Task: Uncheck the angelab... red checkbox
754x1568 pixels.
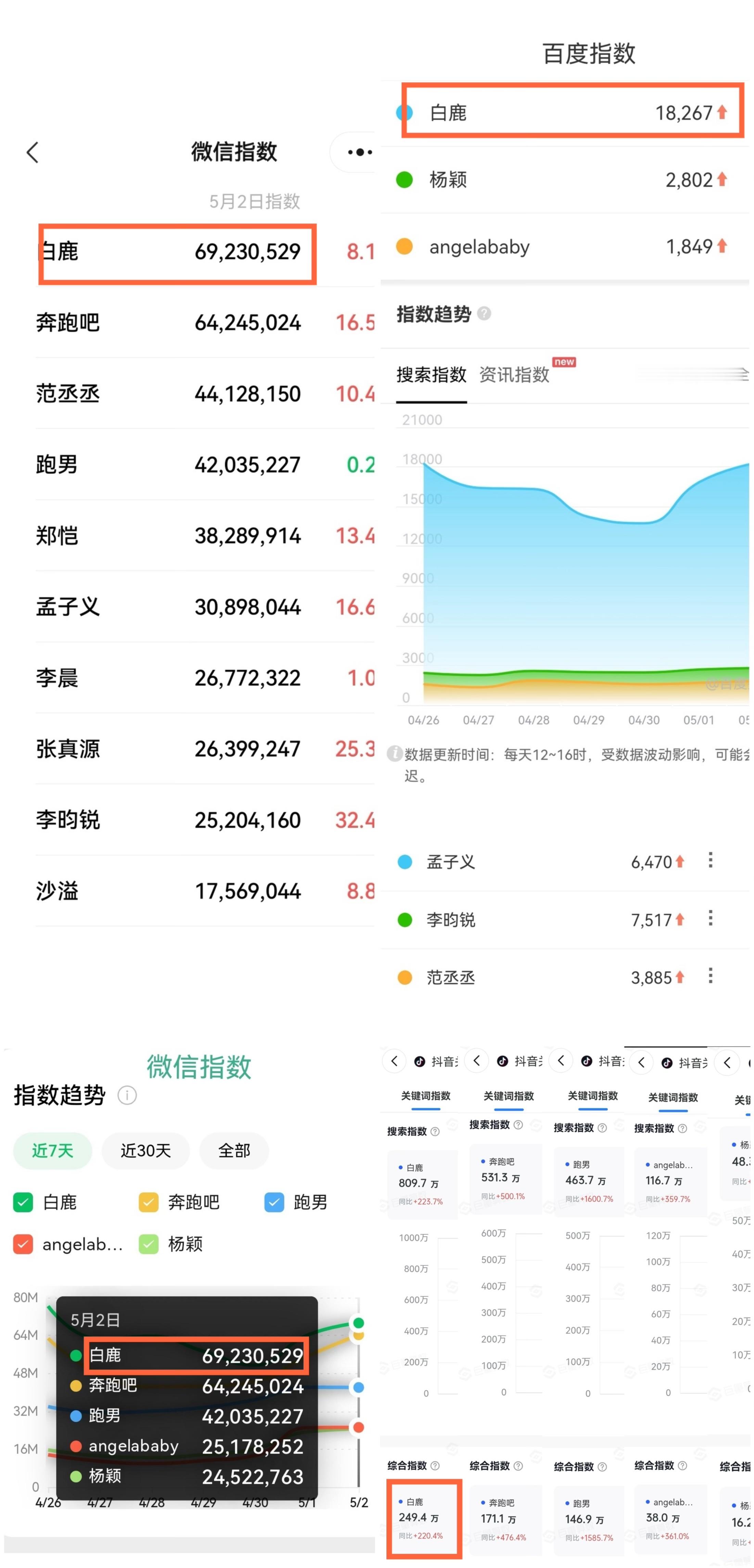Action: tap(23, 1244)
